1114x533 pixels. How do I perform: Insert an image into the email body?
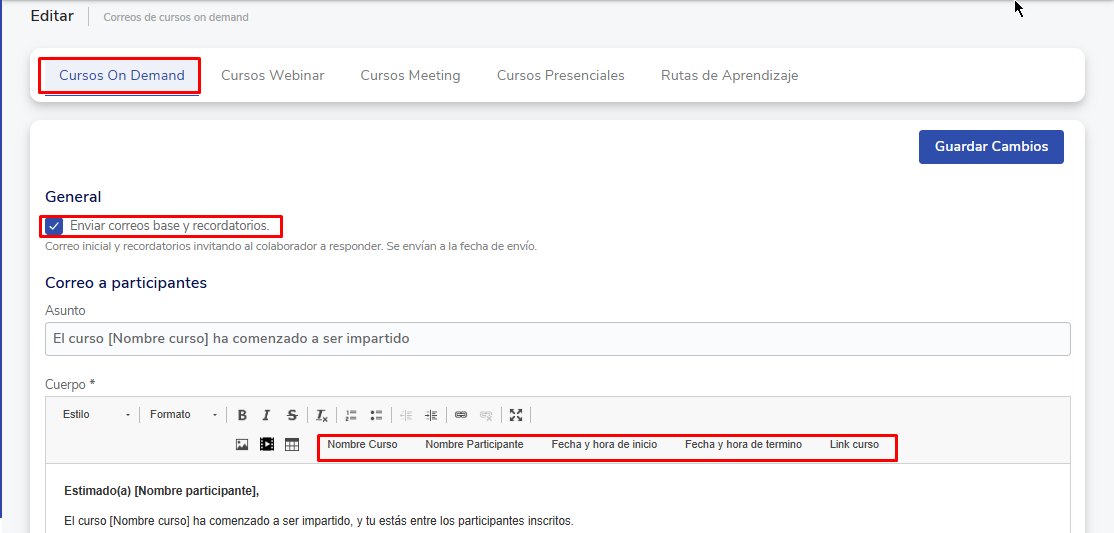point(242,445)
